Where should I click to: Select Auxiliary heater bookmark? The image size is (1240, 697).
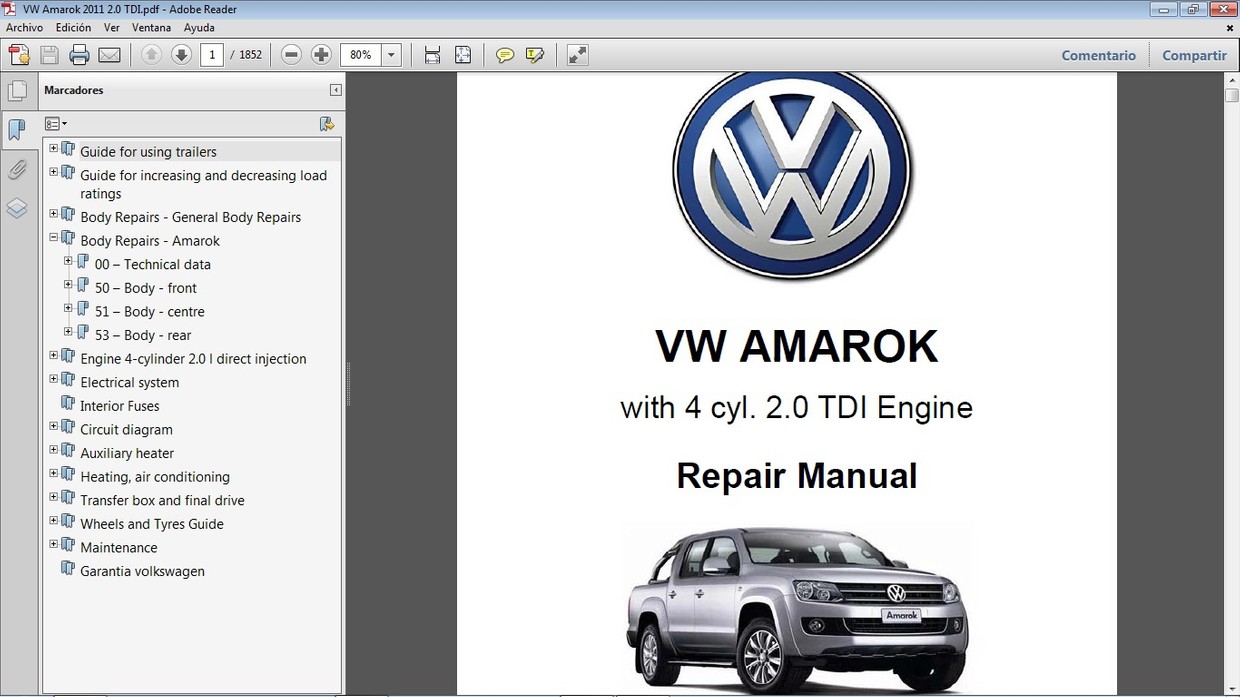tap(127, 453)
